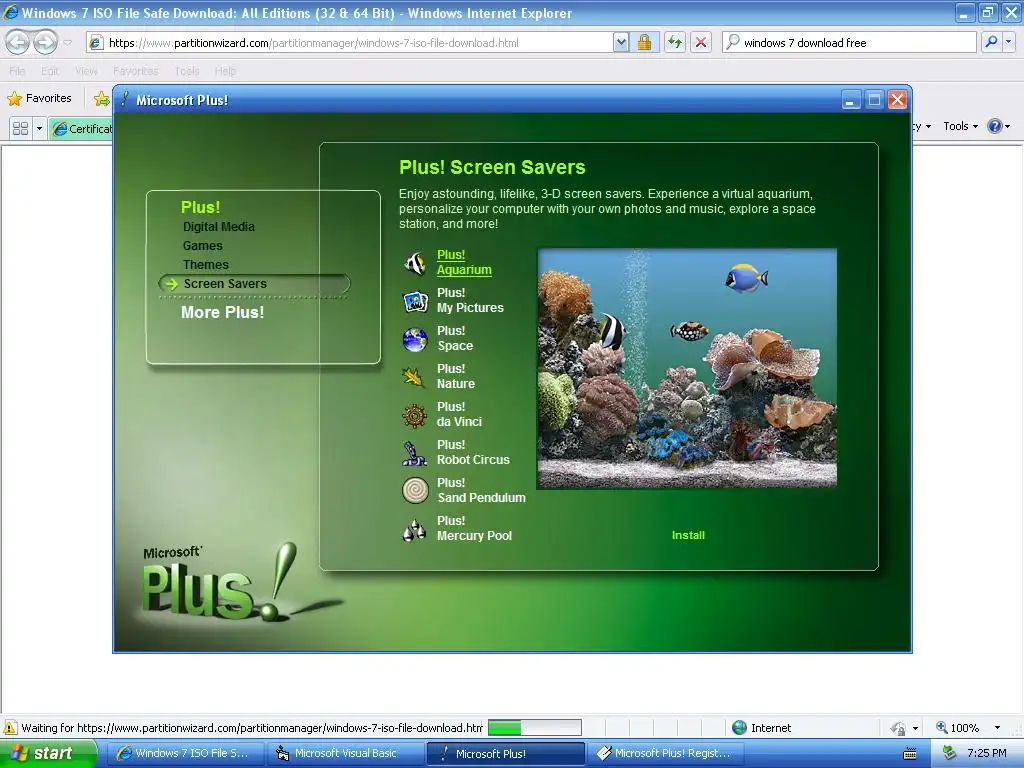Click the page loading progress bar
This screenshot has height=768, width=1024.
coord(535,728)
